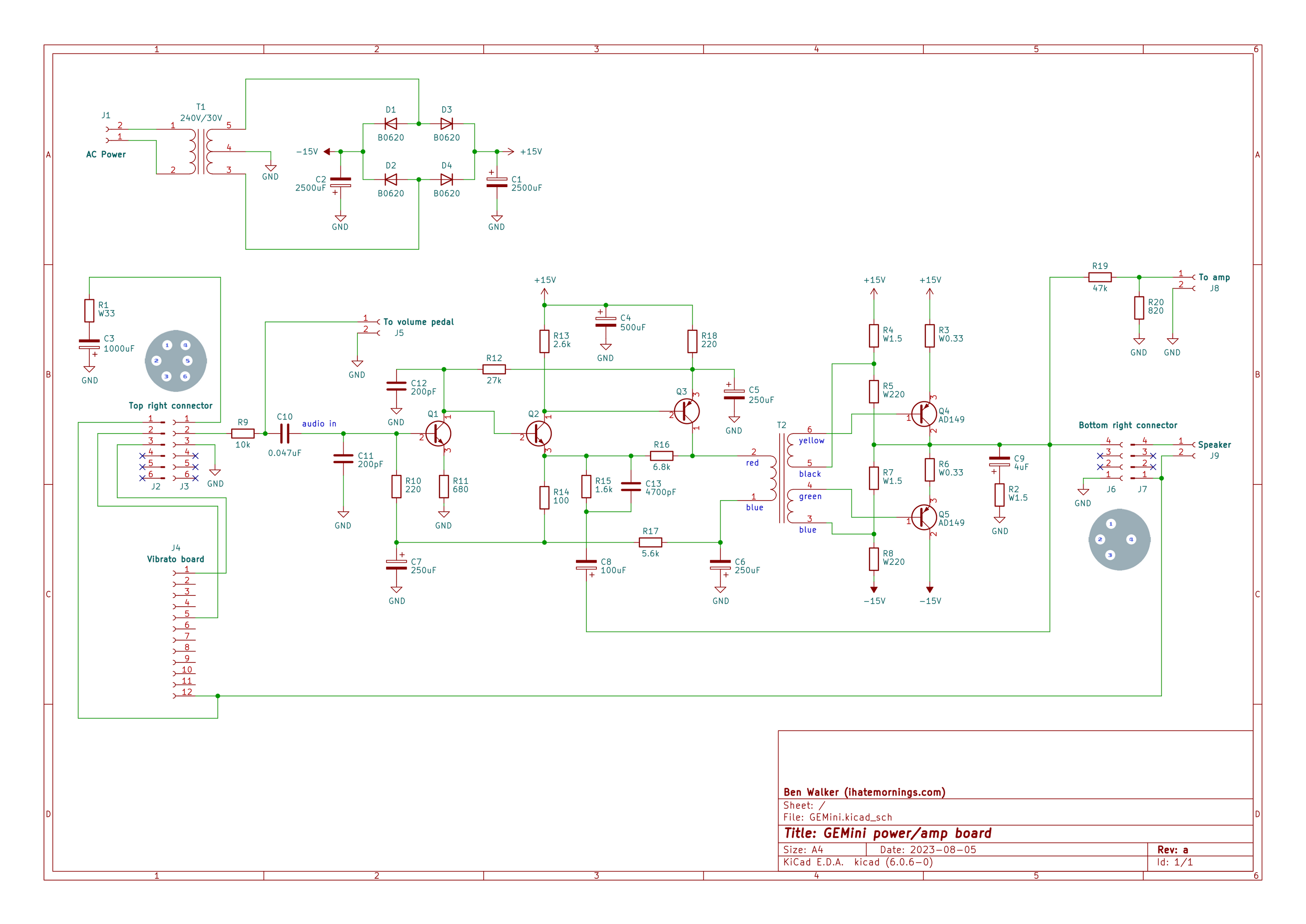Viewport: 1306px width, 924px height.
Task: Select transistor Q1 symbol
Action: [x=438, y=433]
